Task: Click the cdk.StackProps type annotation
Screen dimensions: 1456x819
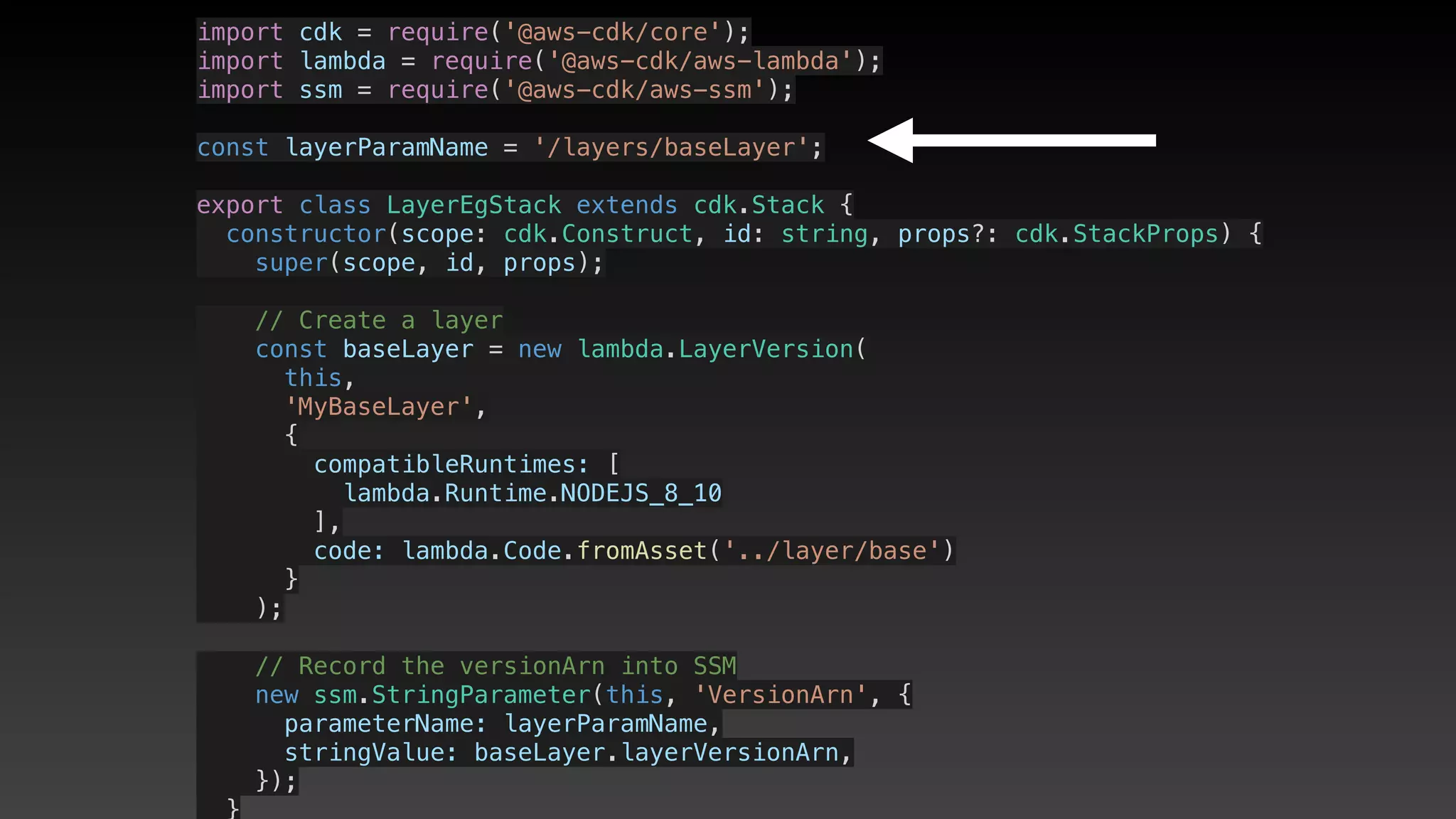Action: tap(1117, 234)
